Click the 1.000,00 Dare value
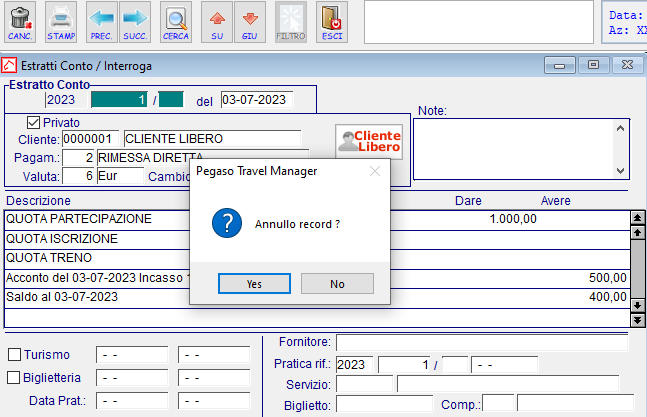Viewport: 647px width, 417px height. [513, 219]
